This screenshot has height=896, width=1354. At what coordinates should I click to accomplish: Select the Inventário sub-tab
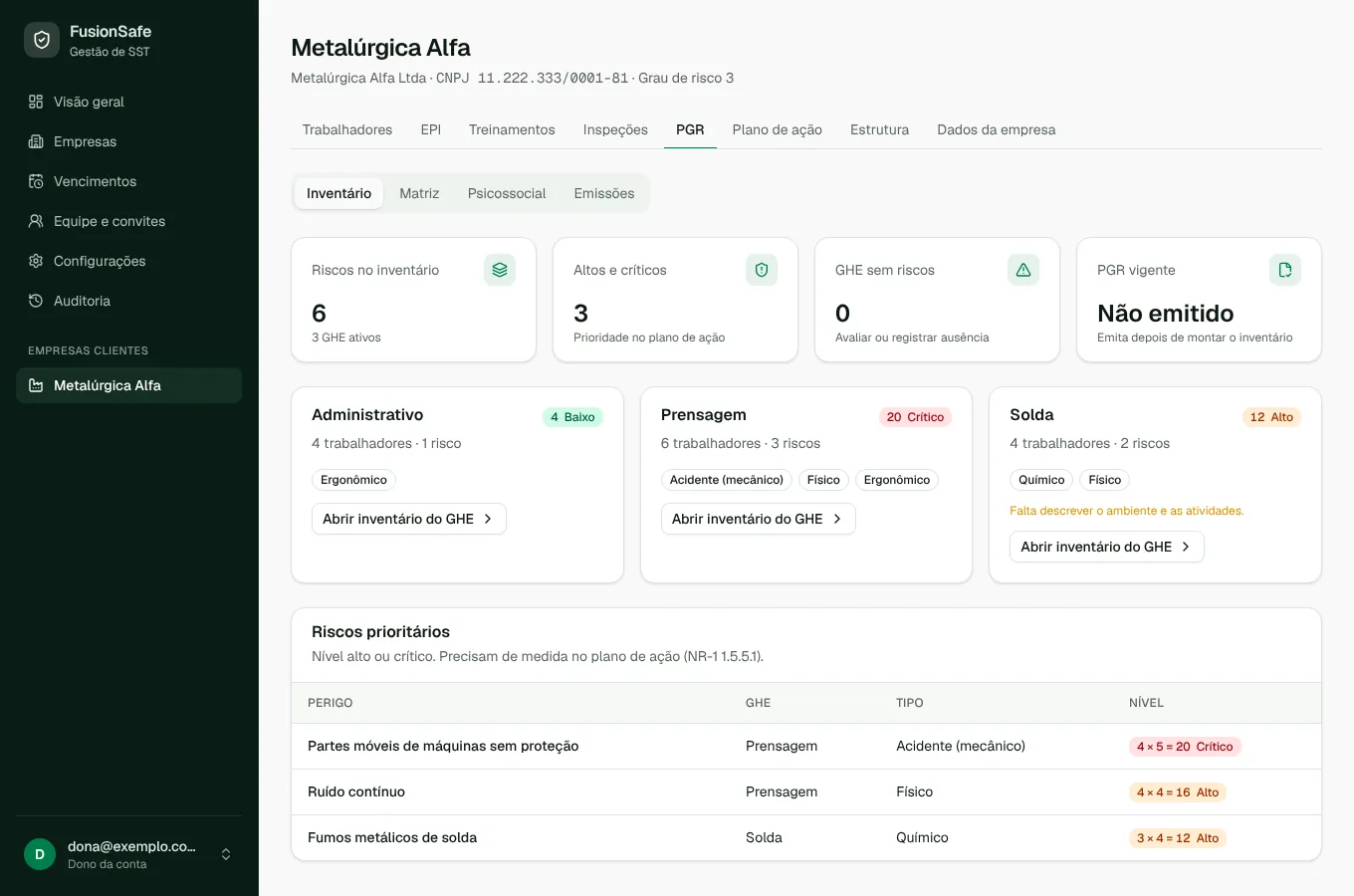click(338, 193)
